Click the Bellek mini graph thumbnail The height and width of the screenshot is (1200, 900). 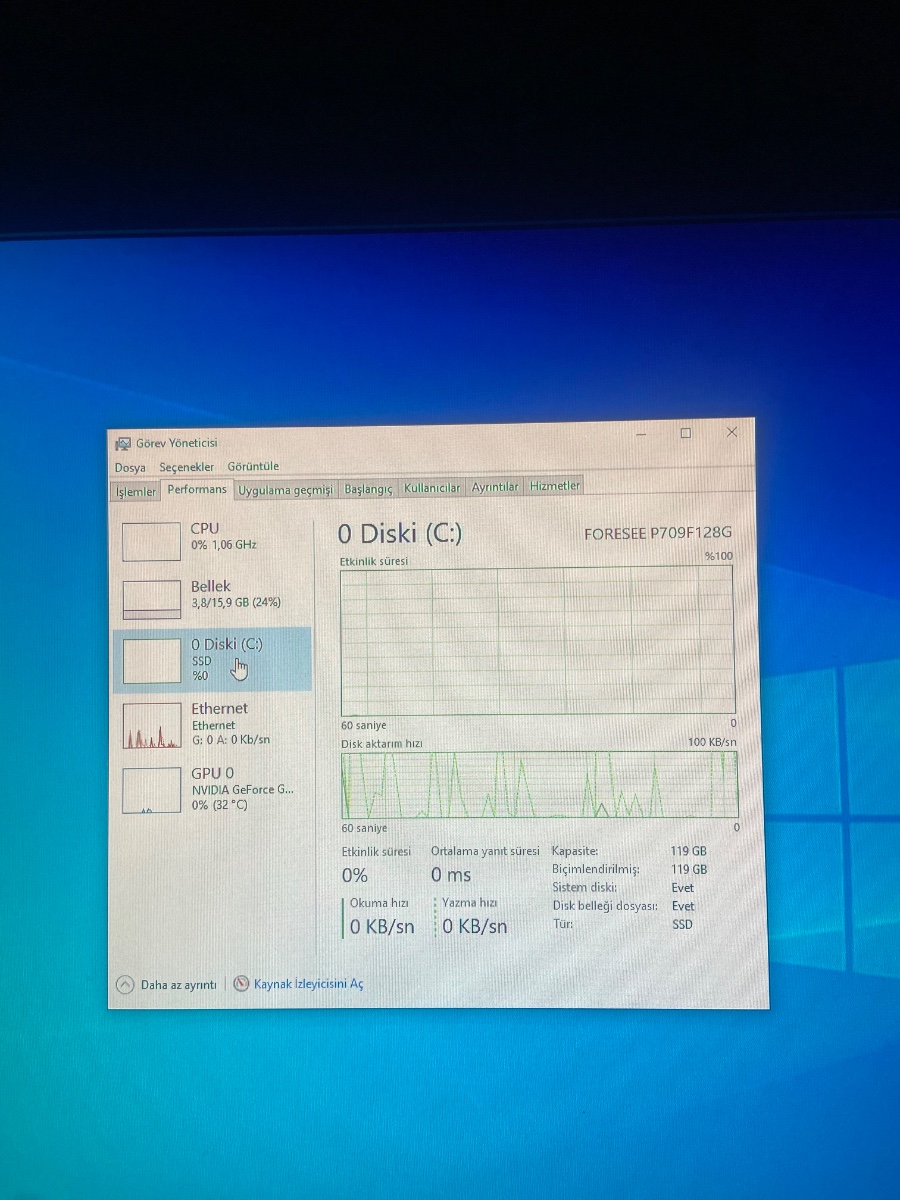click(x=151, y=599)
